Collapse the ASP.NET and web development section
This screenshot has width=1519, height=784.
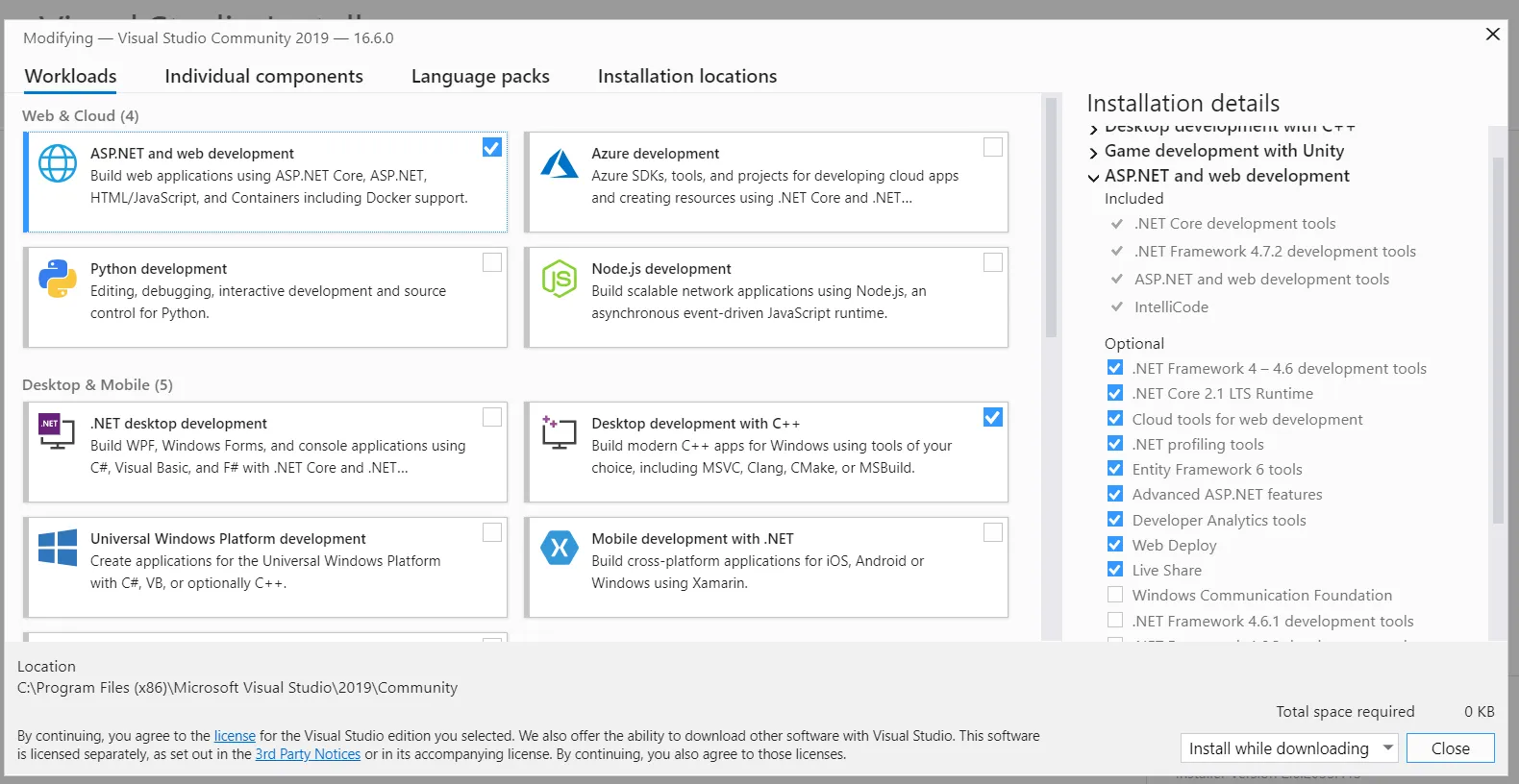click(x=1093, y=177)
